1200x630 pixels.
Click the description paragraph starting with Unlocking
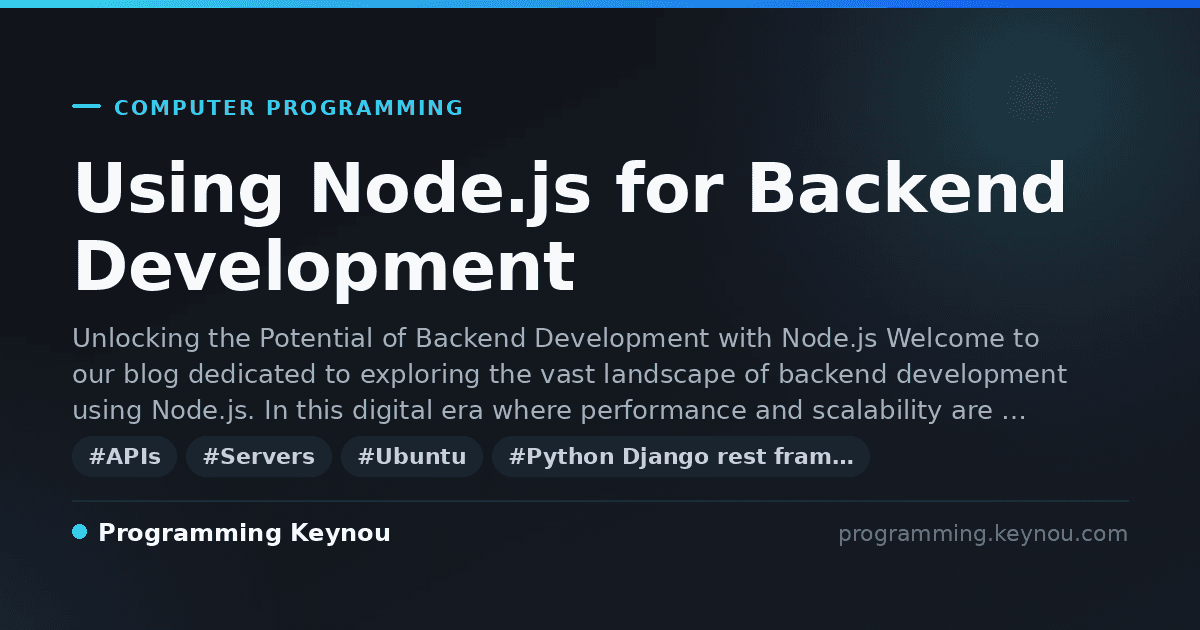(x=570, y=375)
